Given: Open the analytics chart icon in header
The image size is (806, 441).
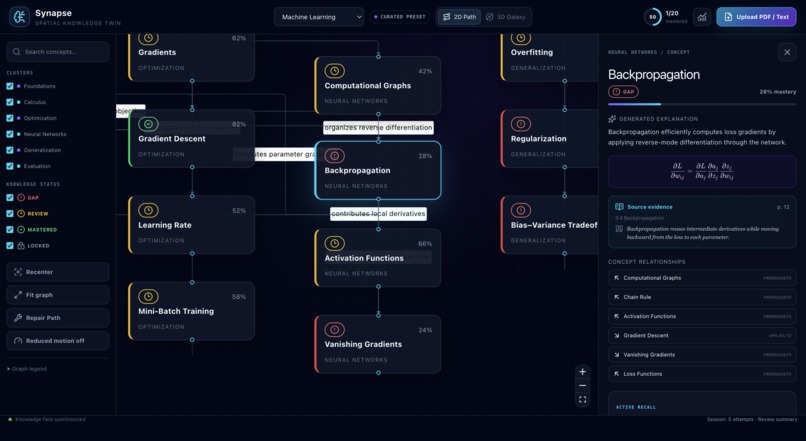Looking at the screenshot, I should coord(702,17).
